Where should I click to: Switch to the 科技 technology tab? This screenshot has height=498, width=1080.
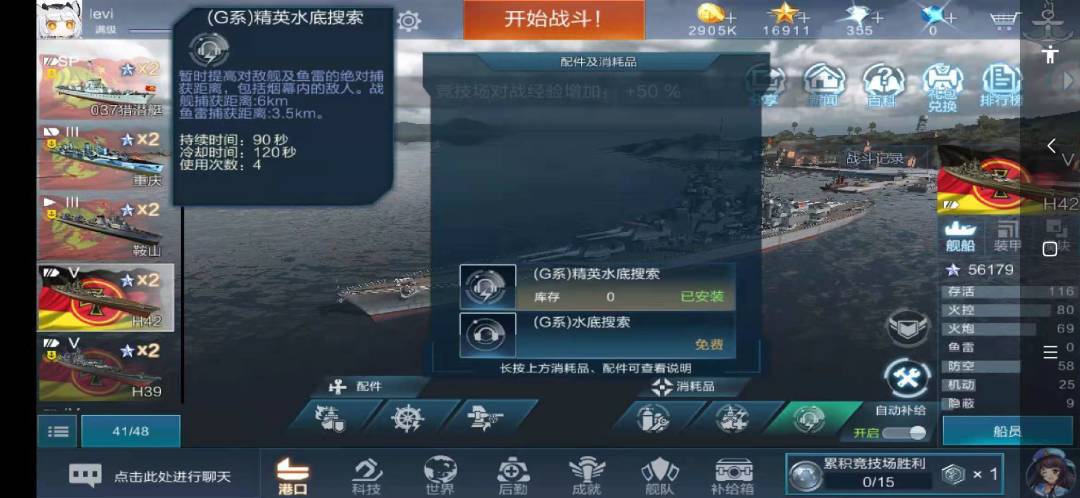point(366,476)
